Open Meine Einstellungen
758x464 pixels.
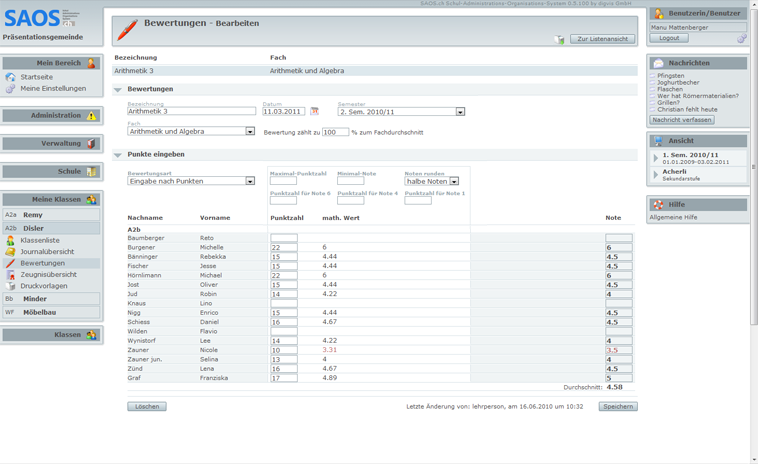click(x=53, y=88)
